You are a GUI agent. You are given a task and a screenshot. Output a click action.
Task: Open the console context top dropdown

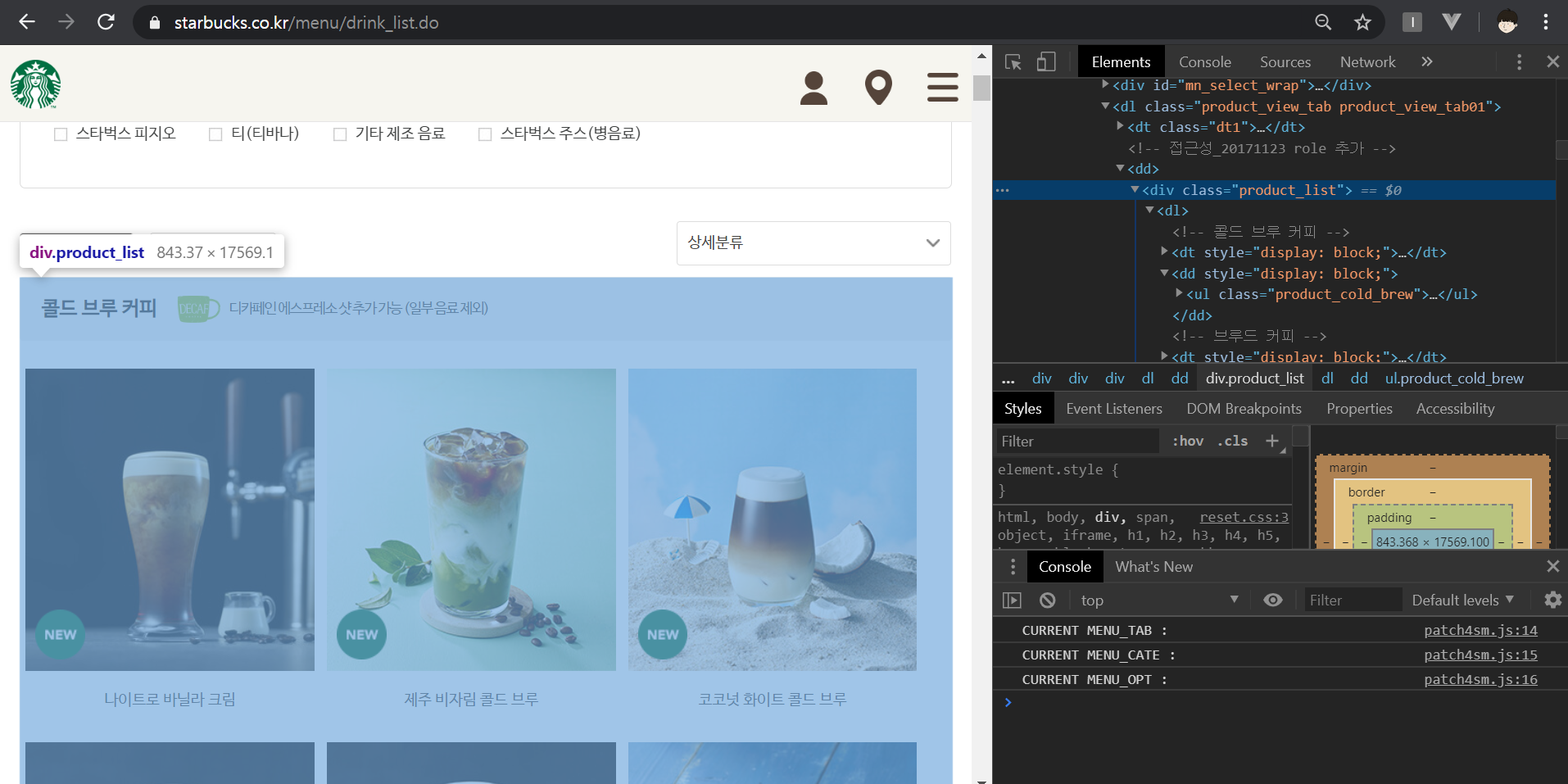1159,600
